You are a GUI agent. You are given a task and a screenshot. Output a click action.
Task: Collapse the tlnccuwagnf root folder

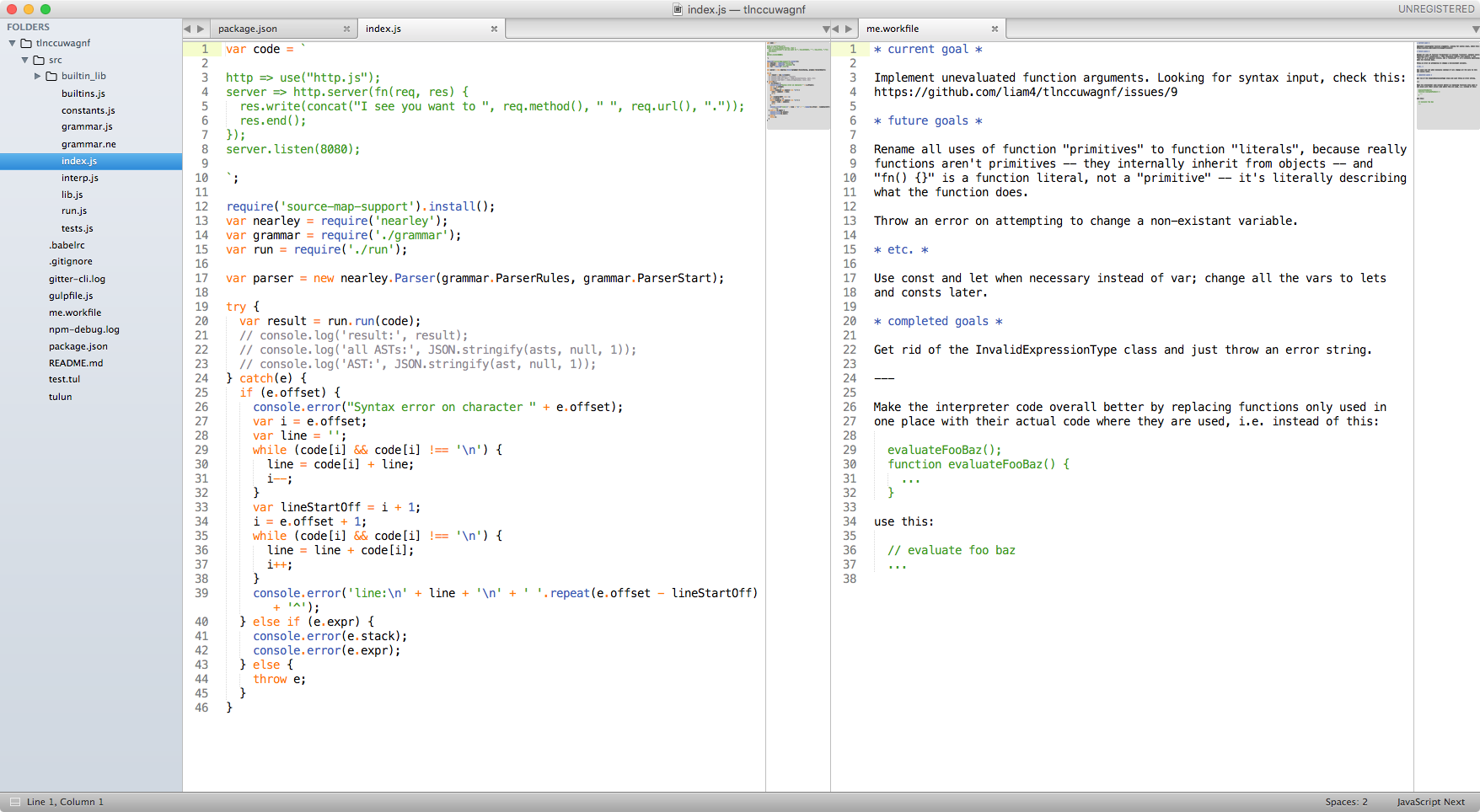pyautogui.click(x=13, y=43)
